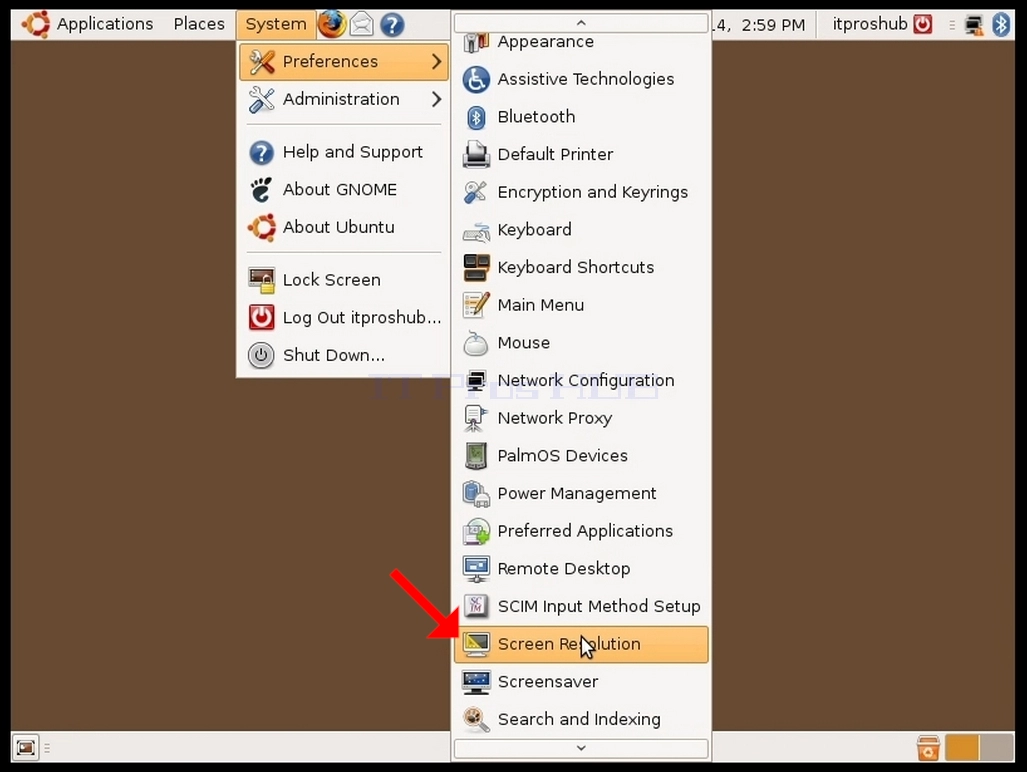Screen dimensions: 1027x772
Task: Expand the Administration submenu arrow
Action: coord(437,100)
